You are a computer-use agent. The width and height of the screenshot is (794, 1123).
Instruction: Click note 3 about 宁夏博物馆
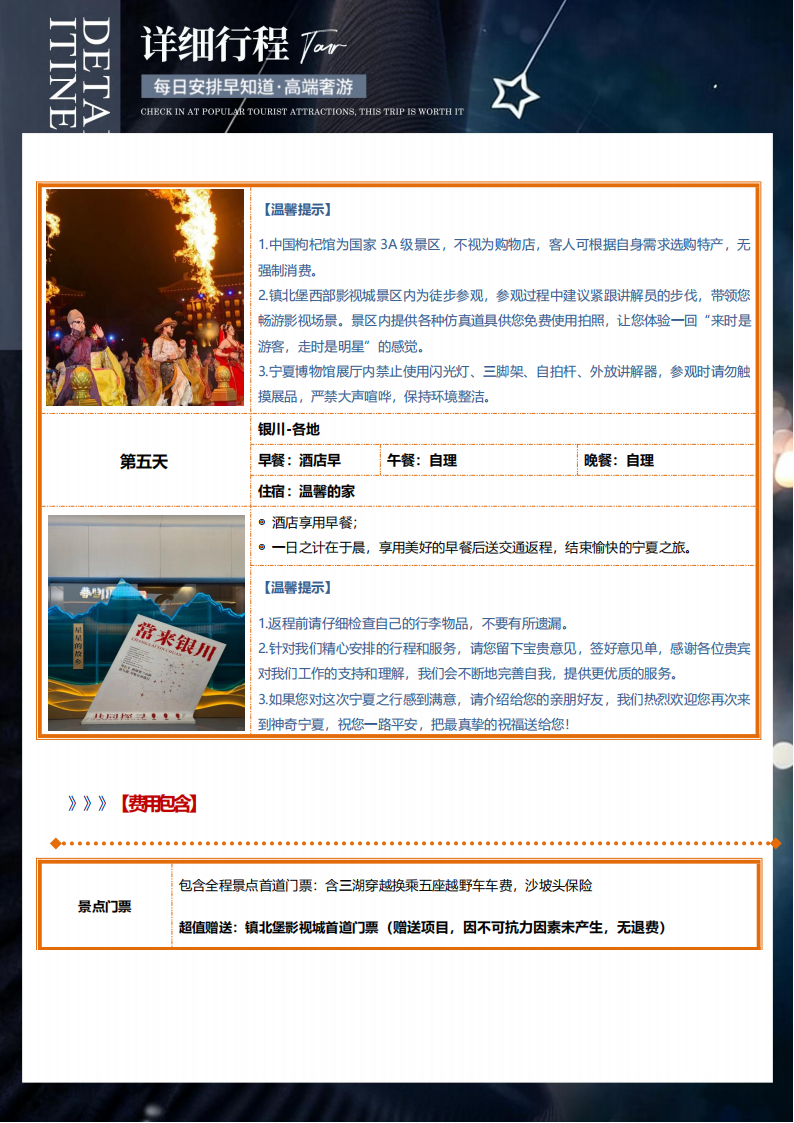click(504, 384)
